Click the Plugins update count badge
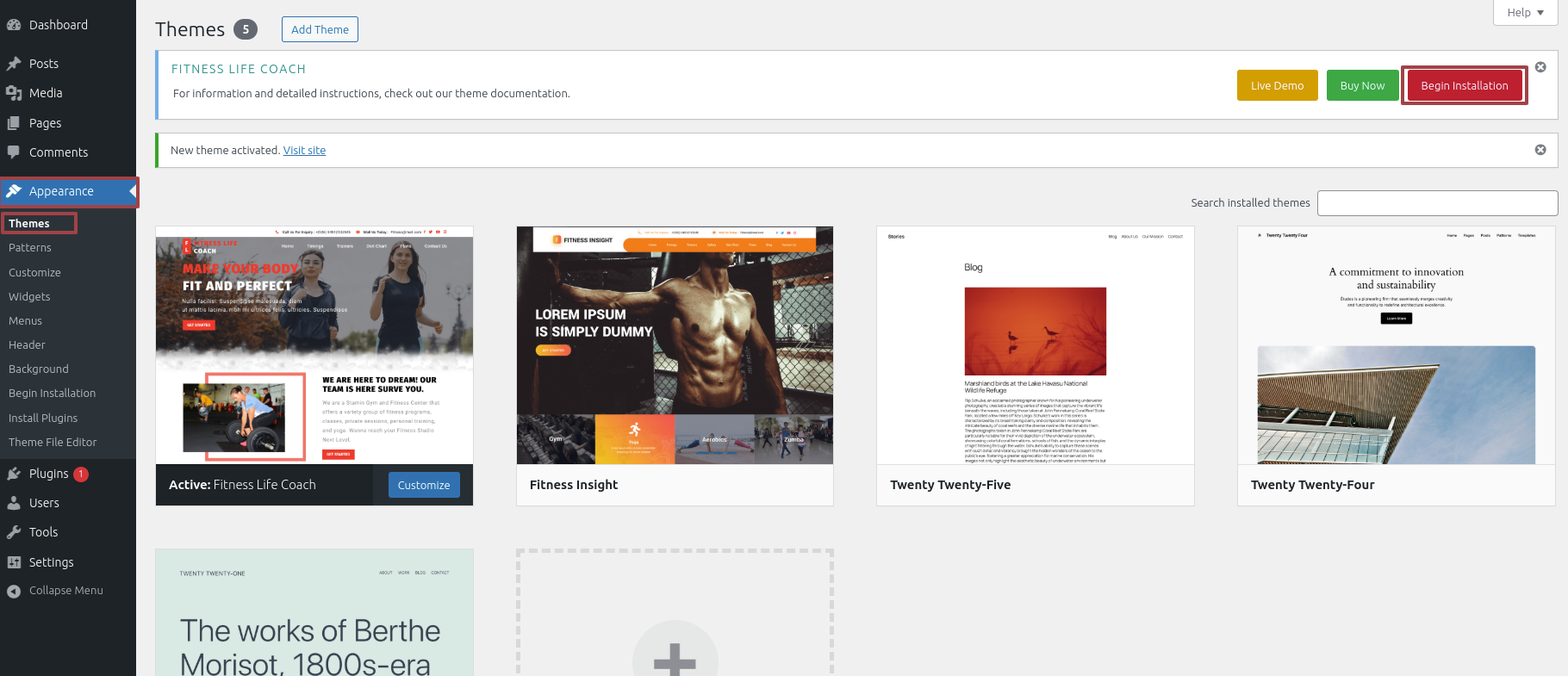 click(x=81, y=474)
